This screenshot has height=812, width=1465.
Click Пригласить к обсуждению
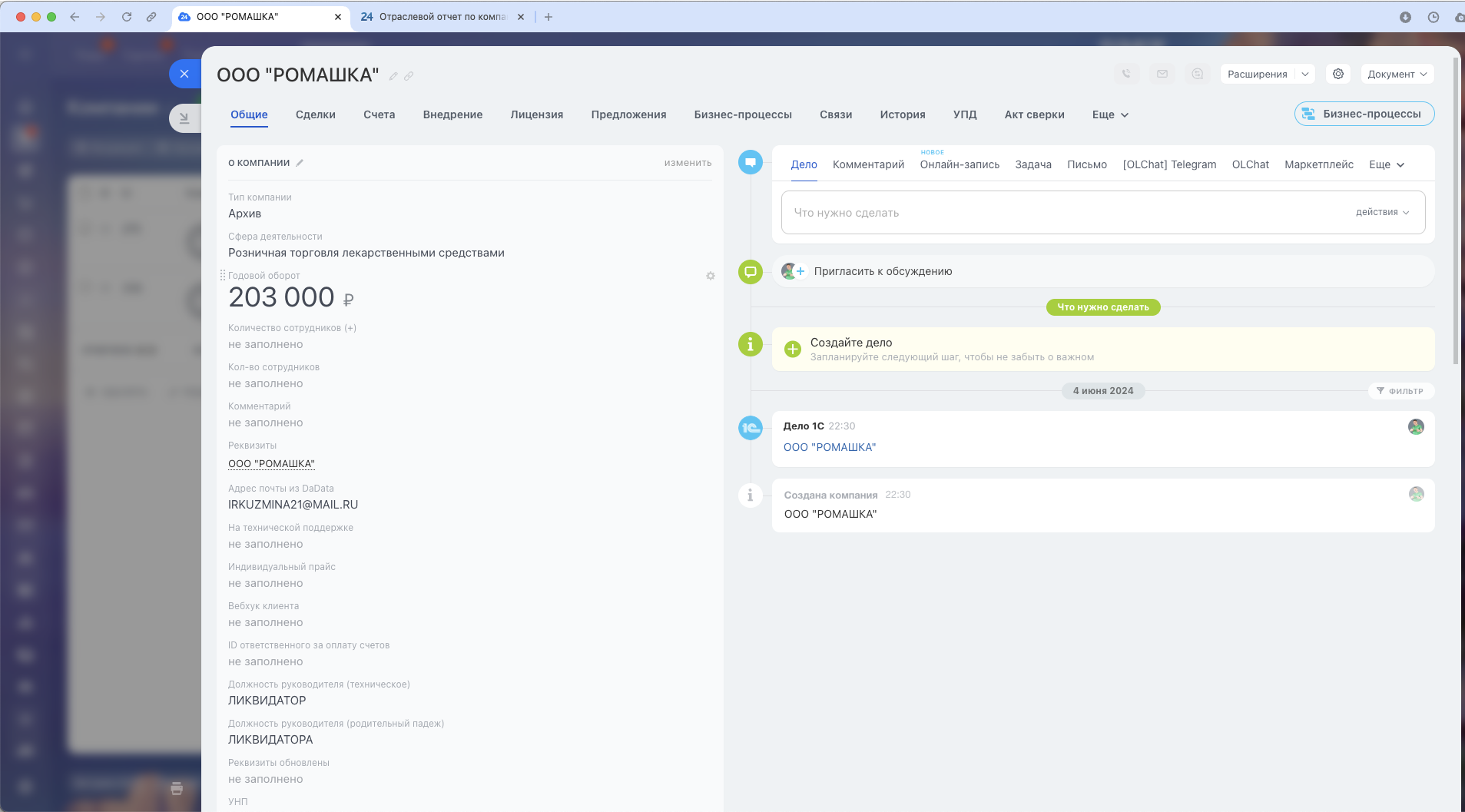click(883, 271)
